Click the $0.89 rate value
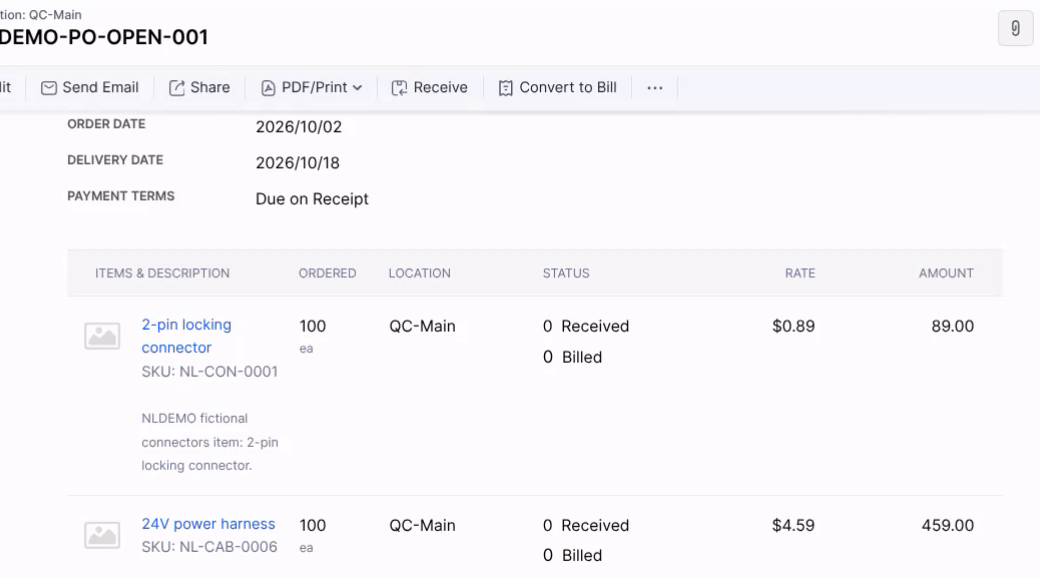1040x578 pixels. click(793, 326)
